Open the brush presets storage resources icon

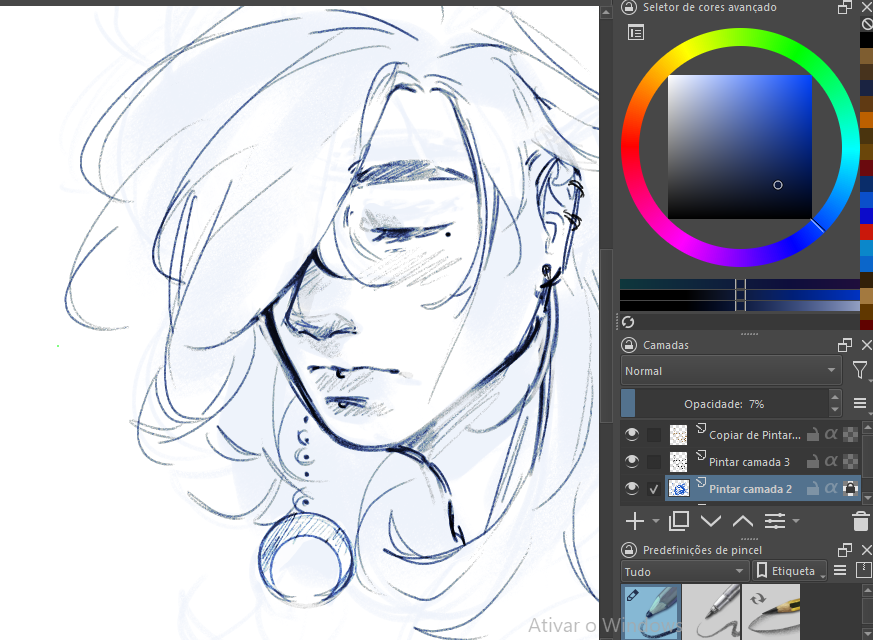[x=864, y=570]
